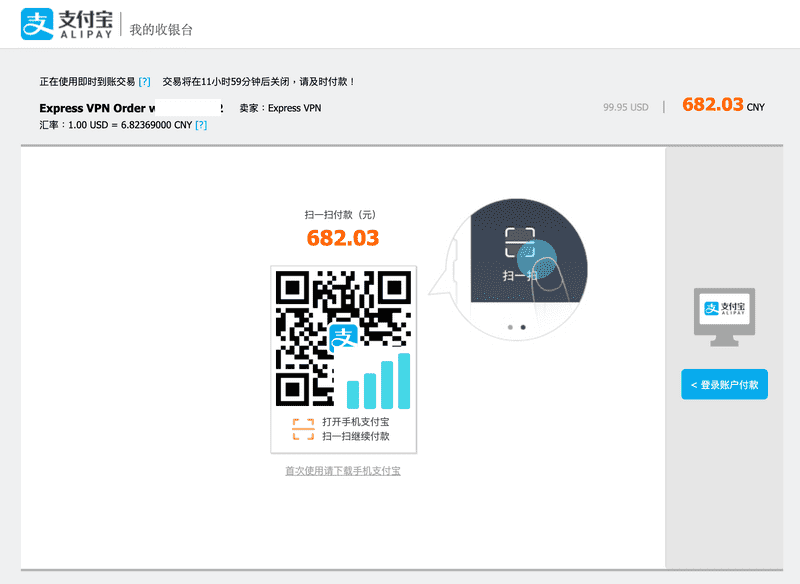Select the first carousel dot under phone illustration
This screenshot has width=800, height=584.
(510, 327)
